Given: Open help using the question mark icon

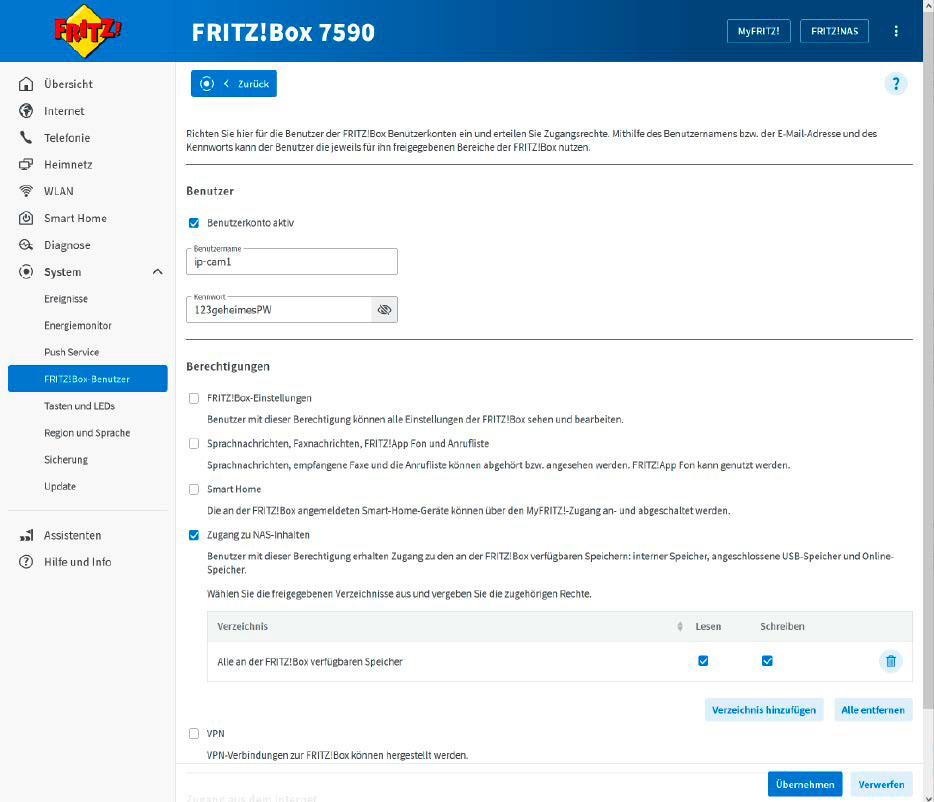Looking at the screenshot, I should click(x=896, y=84).
